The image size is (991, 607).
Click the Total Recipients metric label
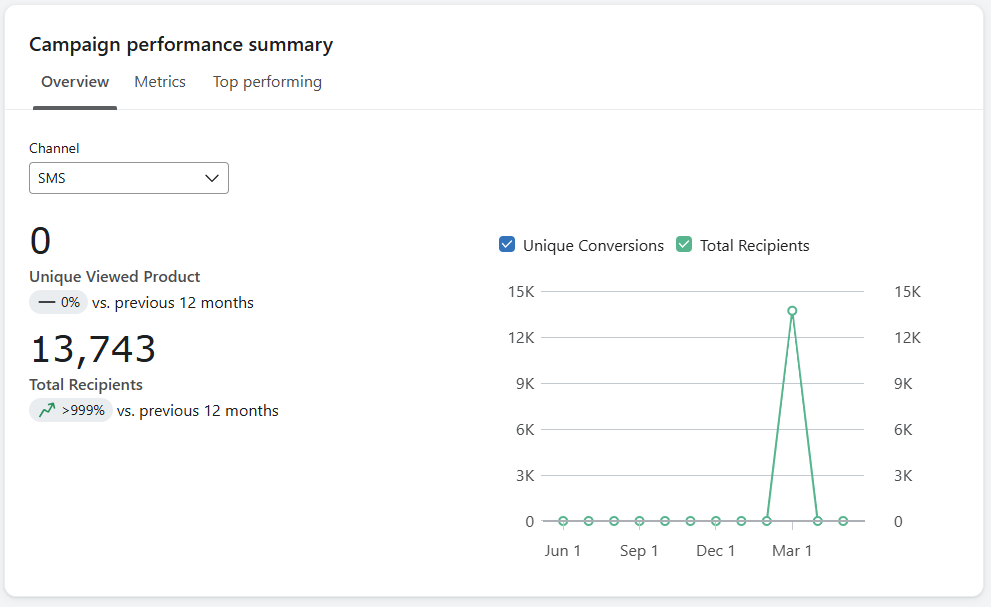click(86, 385)
